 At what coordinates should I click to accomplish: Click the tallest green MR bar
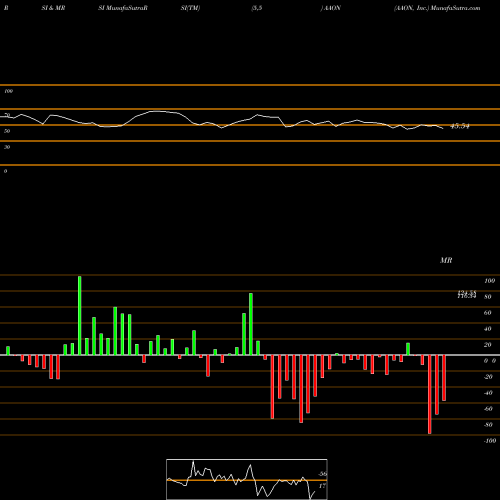(79, 315)
